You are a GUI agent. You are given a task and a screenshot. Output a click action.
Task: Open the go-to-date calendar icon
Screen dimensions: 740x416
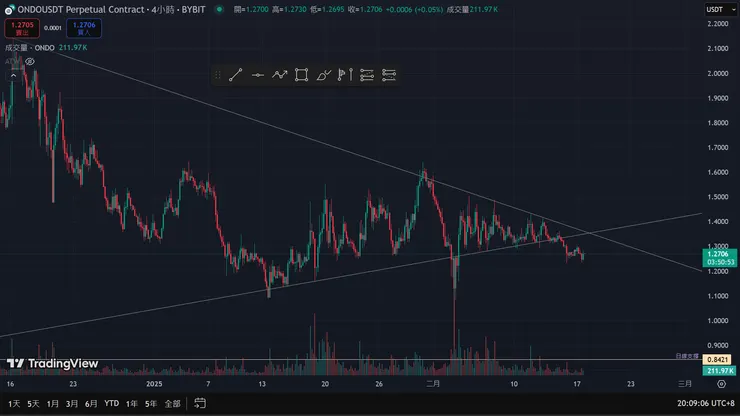point(200,403)
